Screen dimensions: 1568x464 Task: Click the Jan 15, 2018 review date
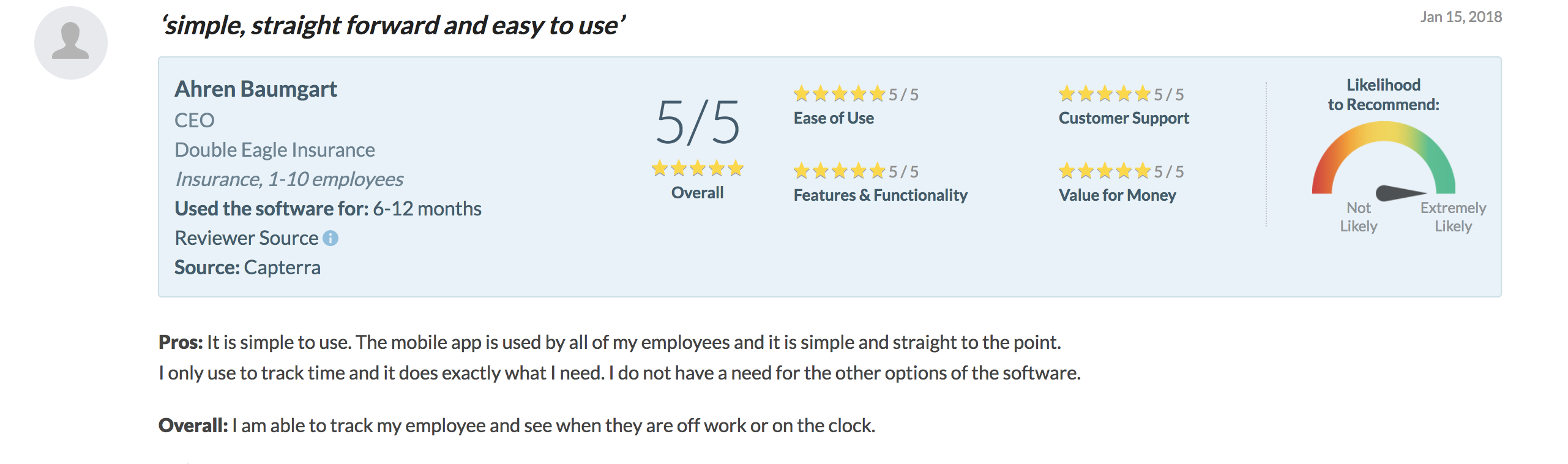tap(1461, 17)
